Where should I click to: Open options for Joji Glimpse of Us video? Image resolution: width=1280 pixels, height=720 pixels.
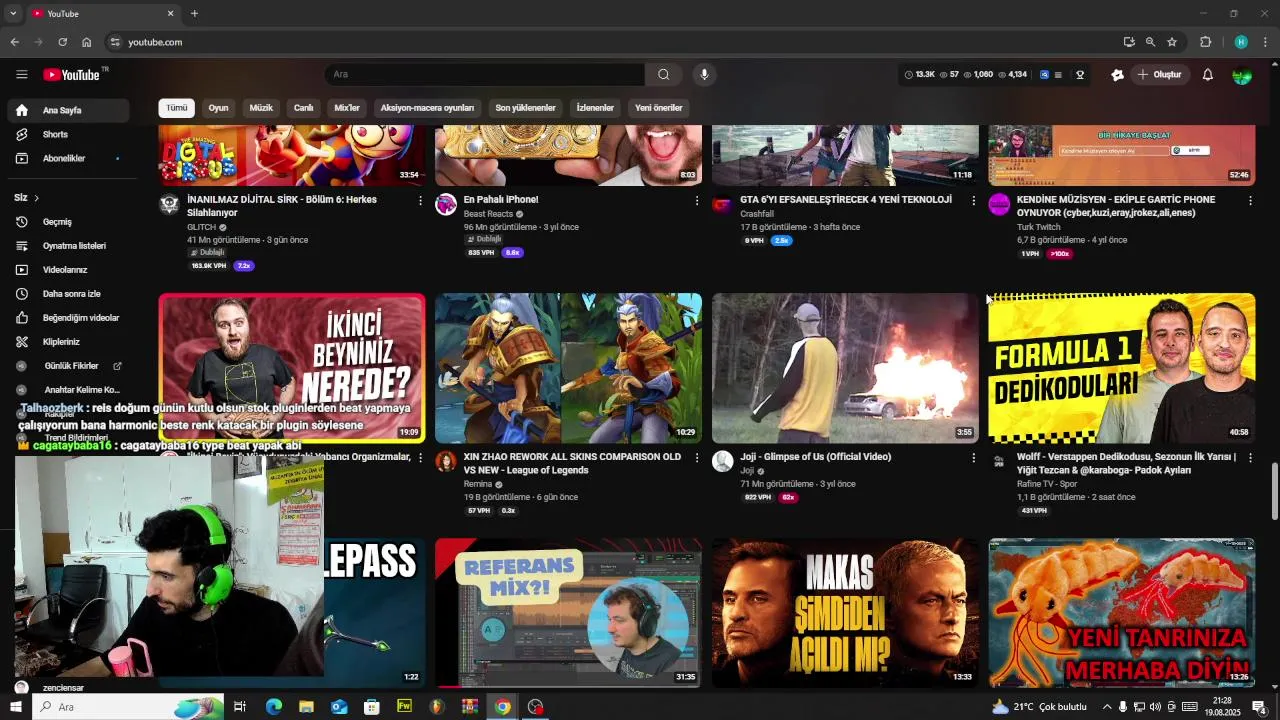coord(974,457)
